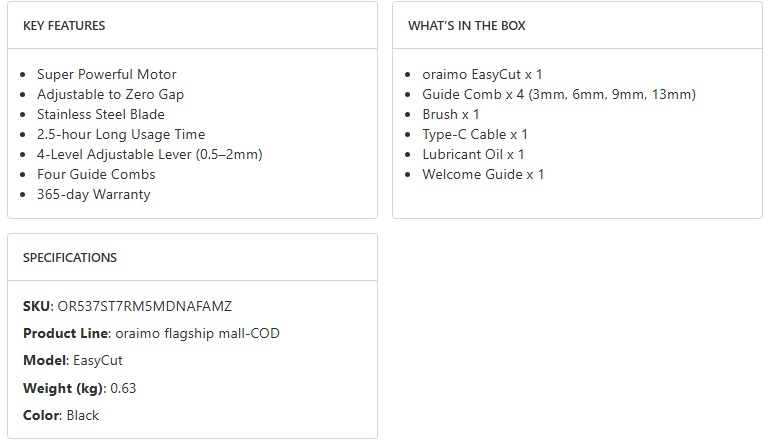This screenshot has height=446, width=768.
Task: Click the Weight (kg) value 0.63
Action: [123, 388]
